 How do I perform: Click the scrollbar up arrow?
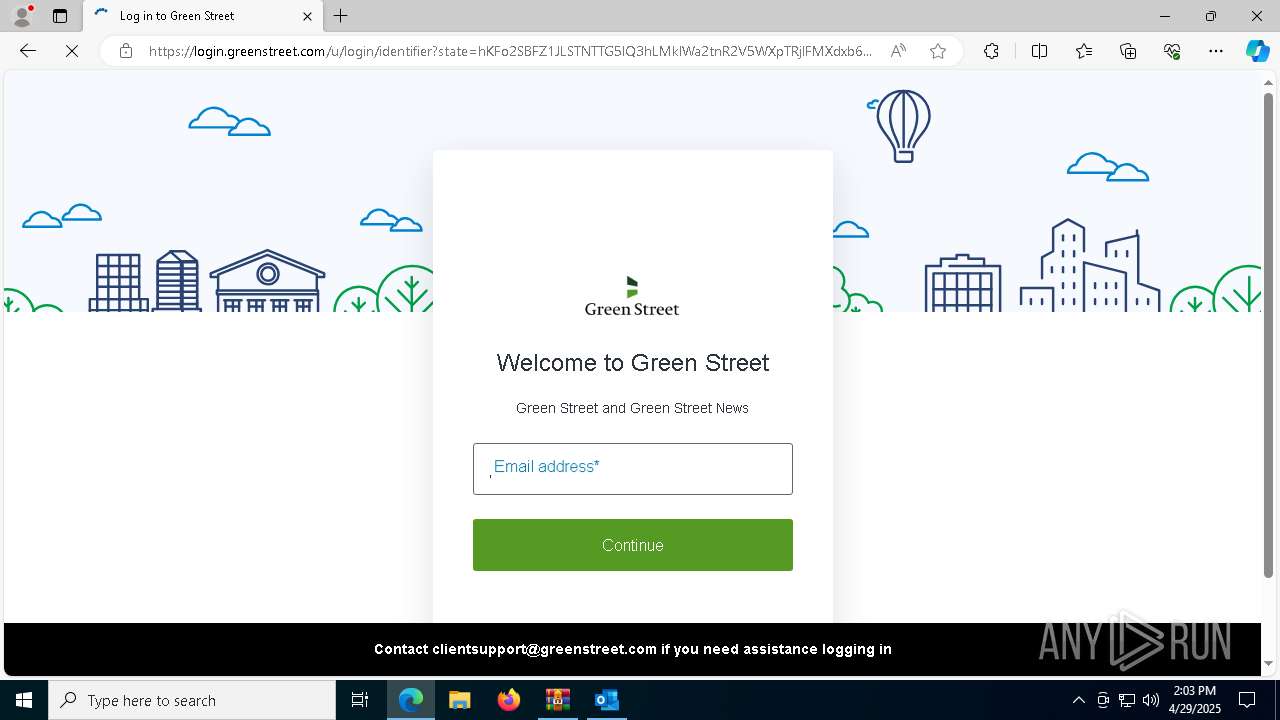click(x=1269, y=82)
